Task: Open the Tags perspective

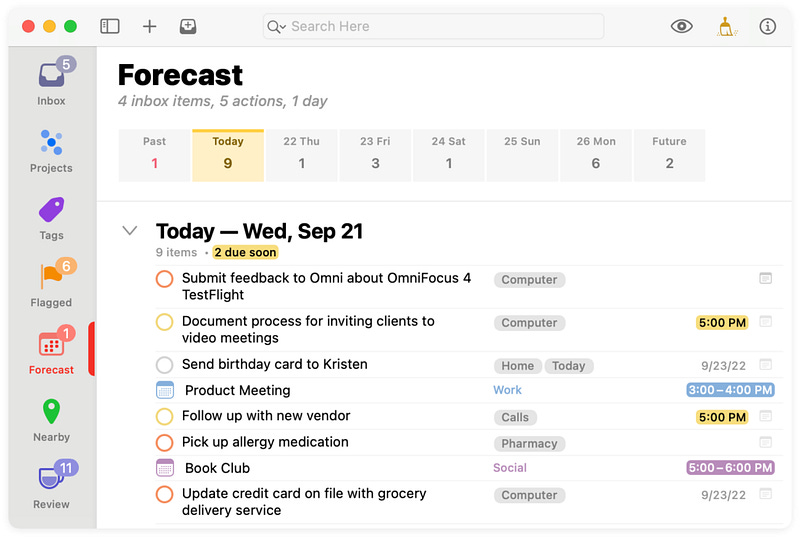Action: point(52,218)
